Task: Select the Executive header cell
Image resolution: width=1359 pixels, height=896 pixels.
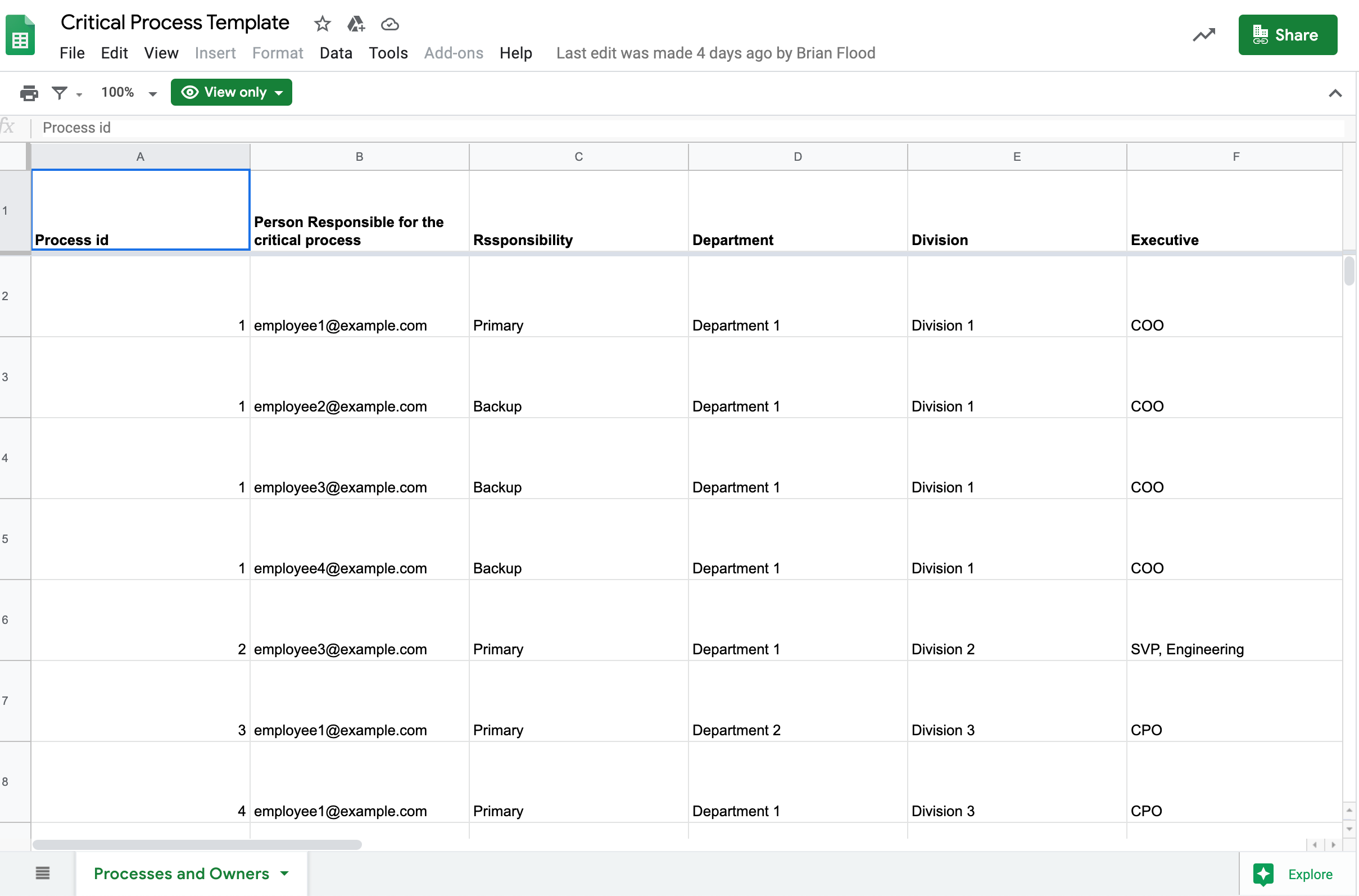Action: [1235, 210]
